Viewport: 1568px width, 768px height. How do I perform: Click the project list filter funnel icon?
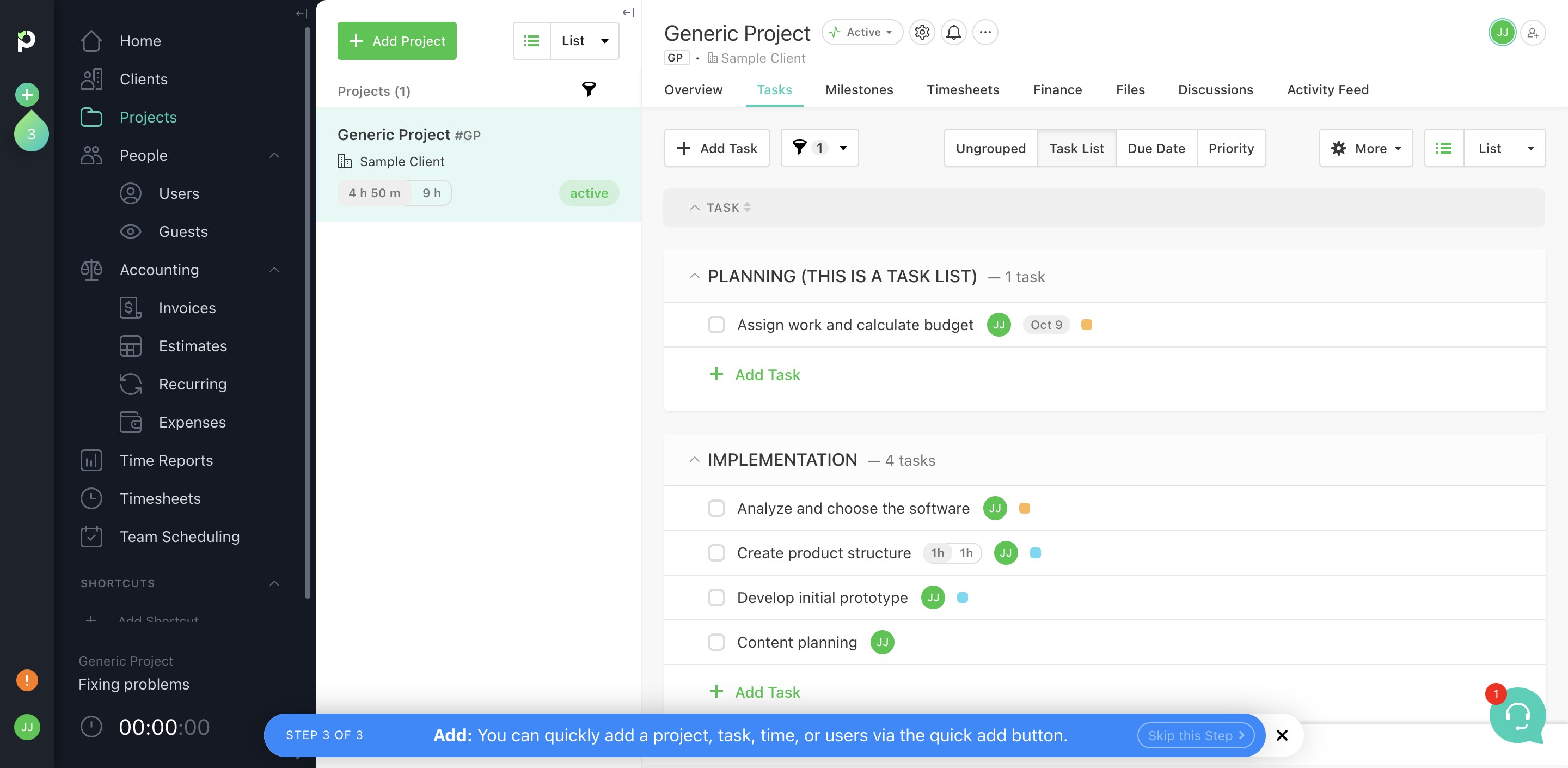pyautogui.click(x=589, y=89)
